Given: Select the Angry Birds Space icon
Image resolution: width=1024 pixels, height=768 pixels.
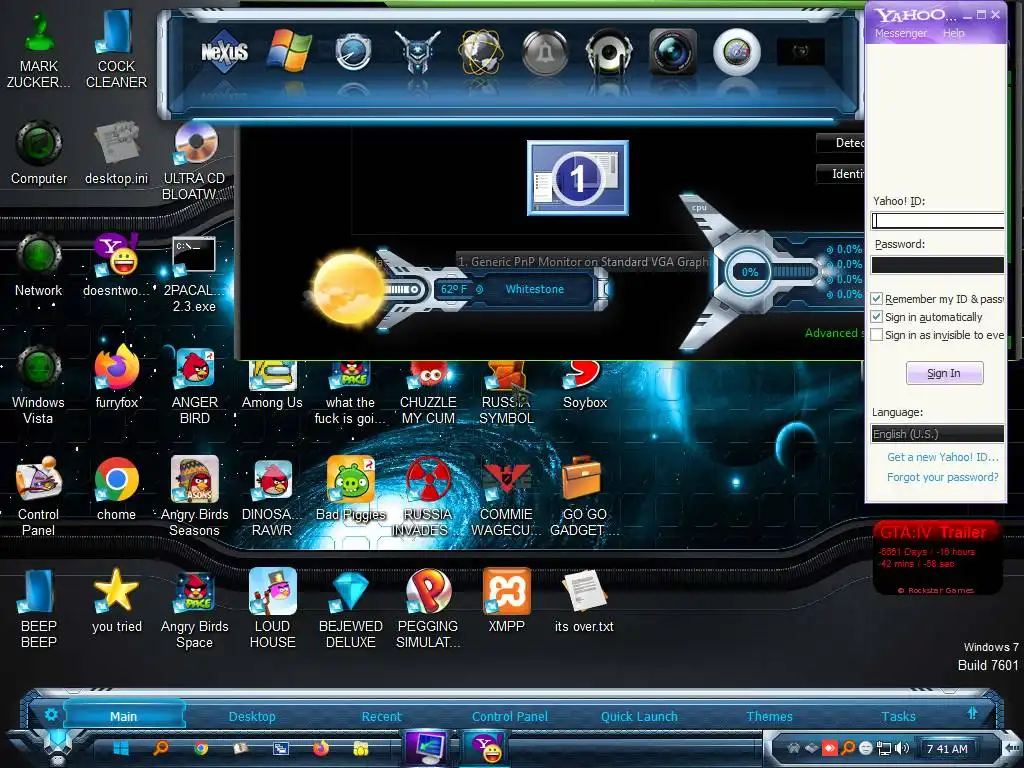Looking at the screenshot, I should (x=195, y=609).
